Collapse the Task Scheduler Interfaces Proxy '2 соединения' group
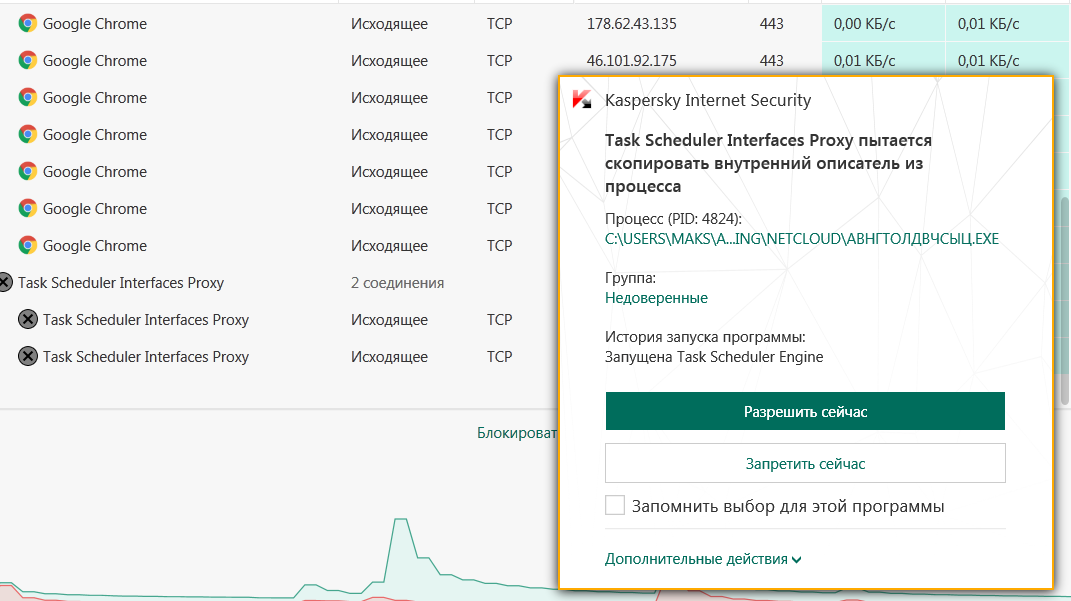Screen dimensions: 1071x601 click(120, 283)
